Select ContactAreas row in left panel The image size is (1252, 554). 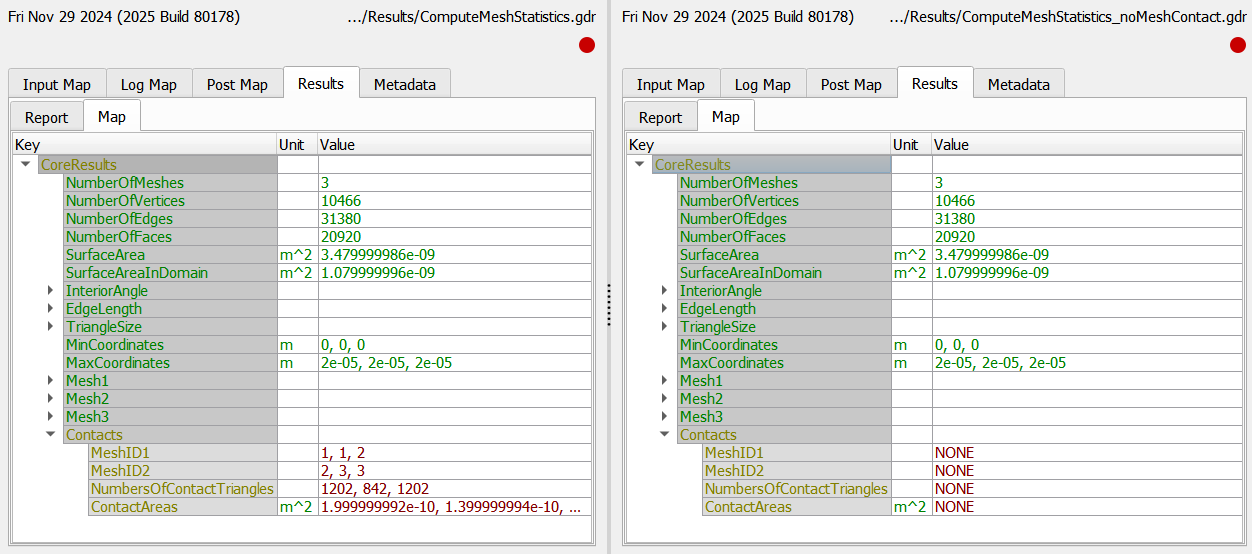301,507
